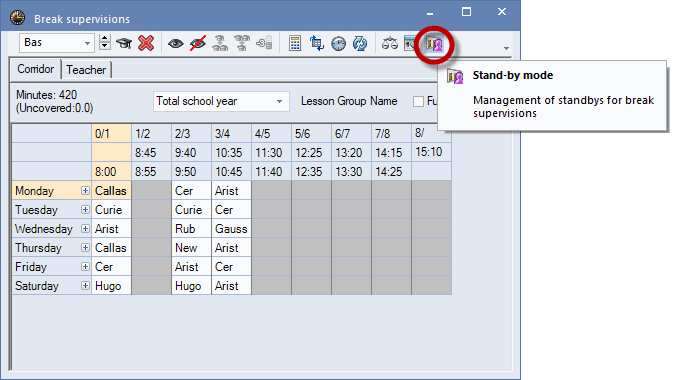Click the refresh arrows icon
The height and width of the screenshot is (380, 676).
pyautogui.click(x=360, y=44)
